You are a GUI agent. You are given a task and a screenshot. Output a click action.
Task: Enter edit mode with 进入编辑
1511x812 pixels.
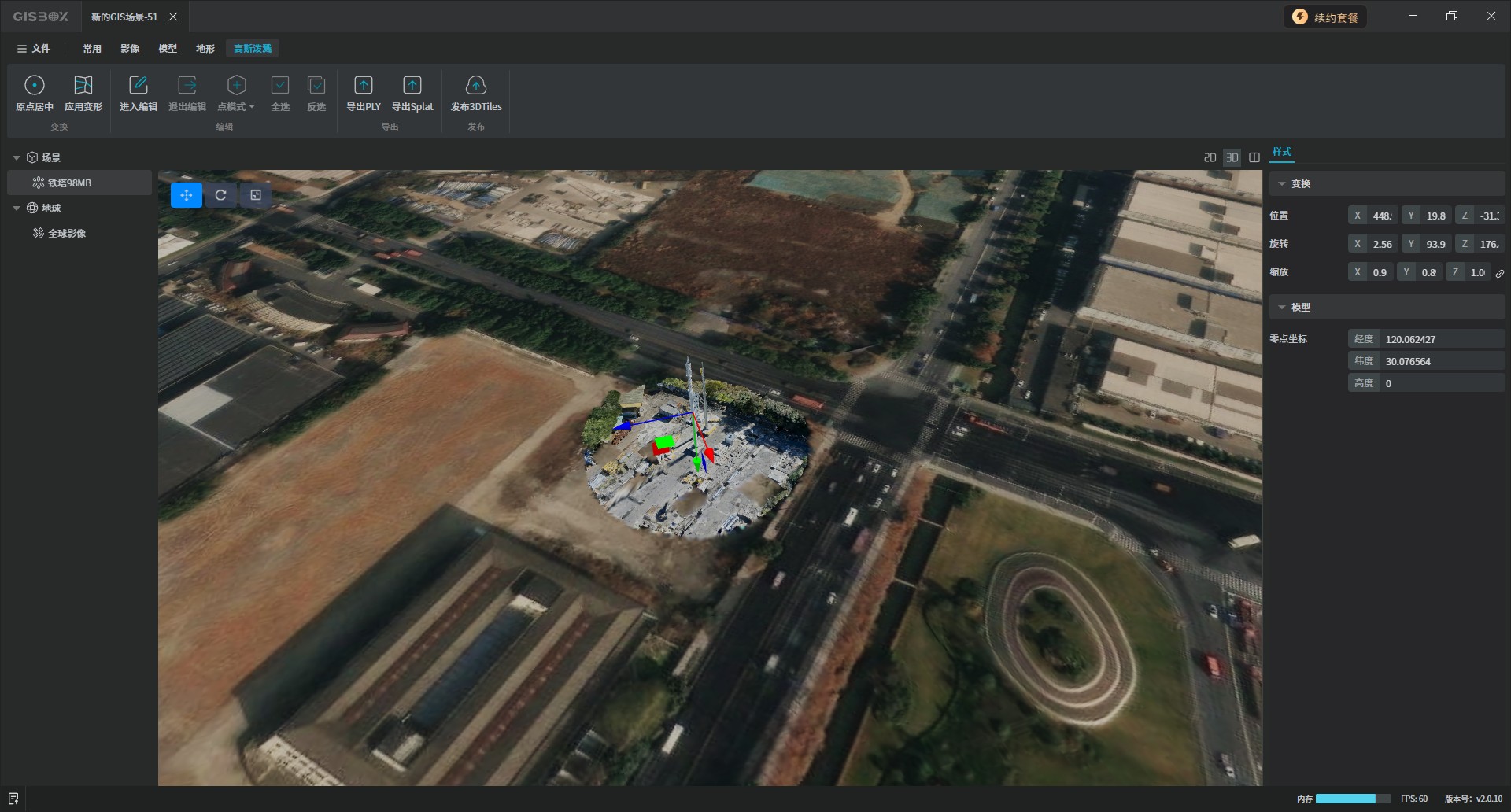(139, 85)
